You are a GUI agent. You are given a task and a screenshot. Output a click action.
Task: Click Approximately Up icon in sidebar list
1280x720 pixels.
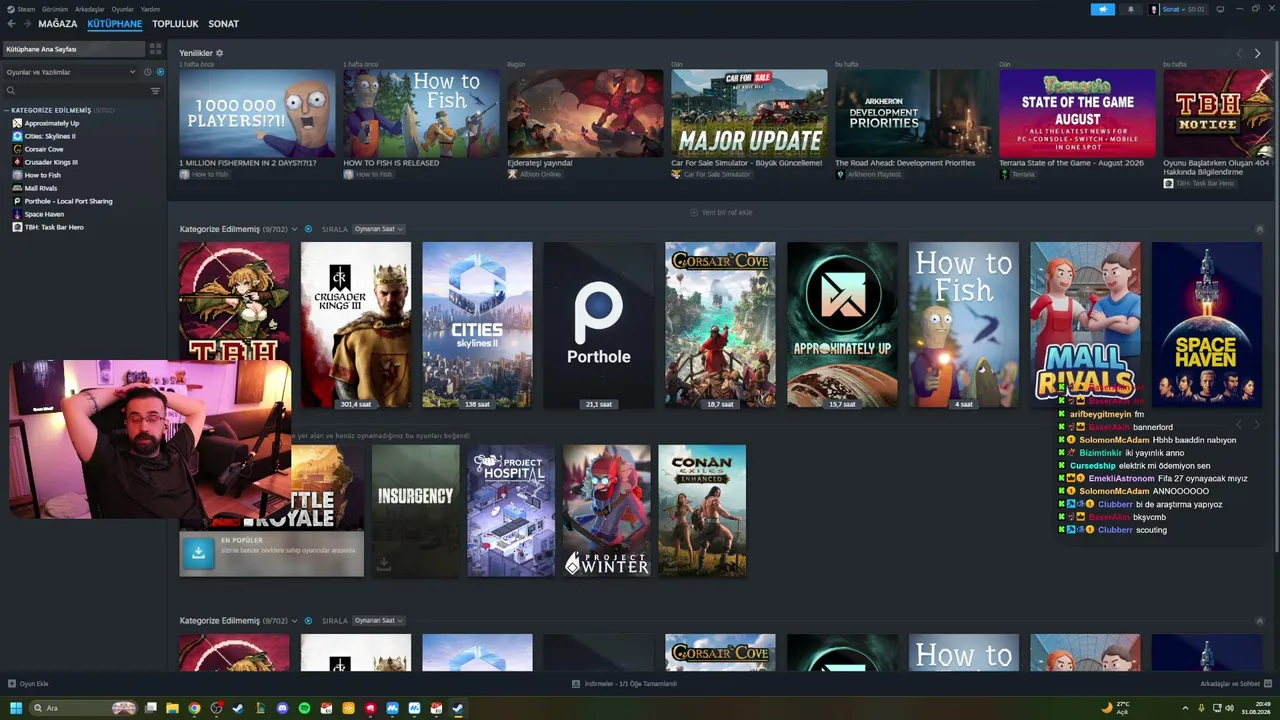(x=17, y=123)
